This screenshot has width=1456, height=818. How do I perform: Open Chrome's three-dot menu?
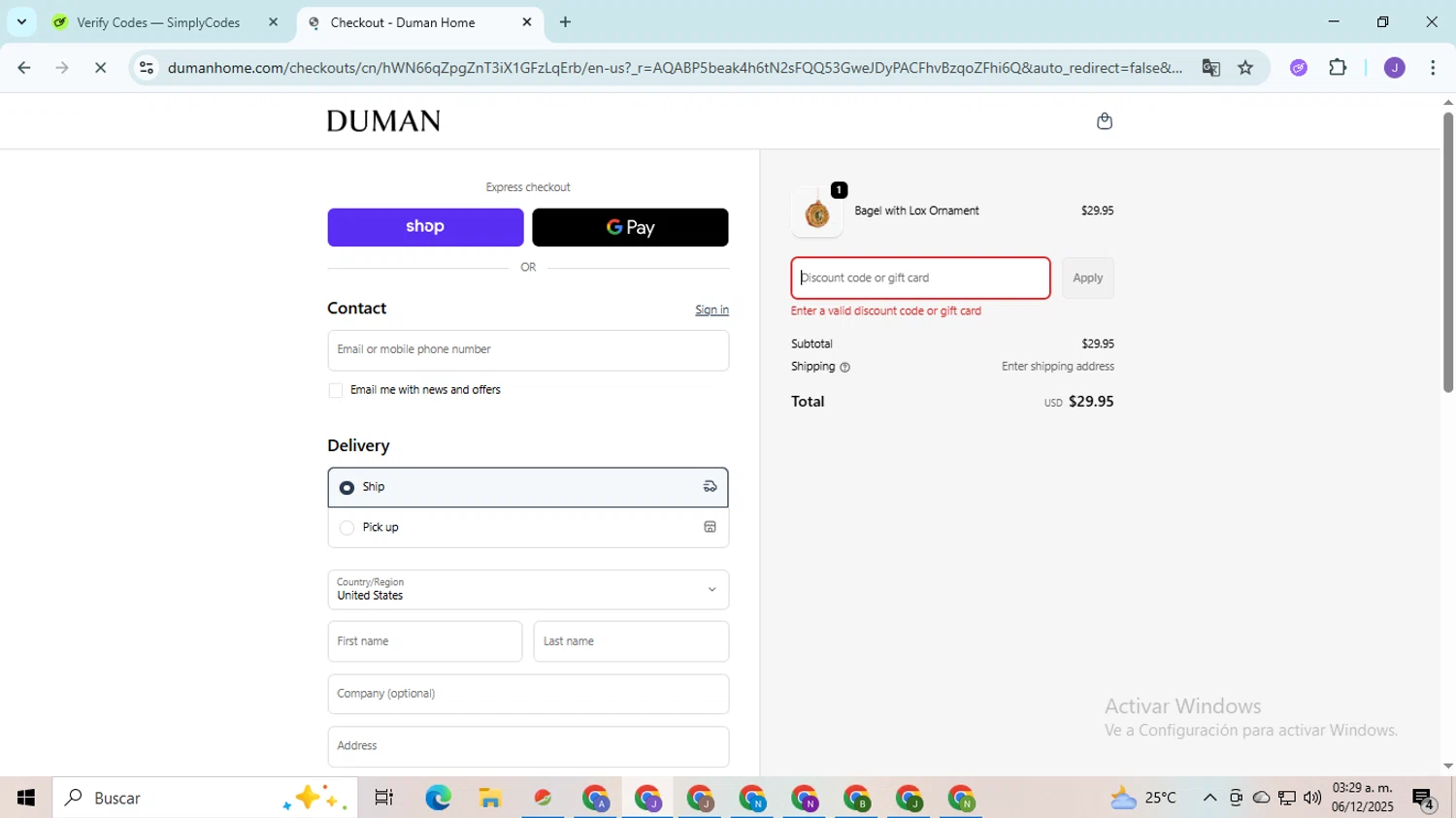coord(1433,68)
